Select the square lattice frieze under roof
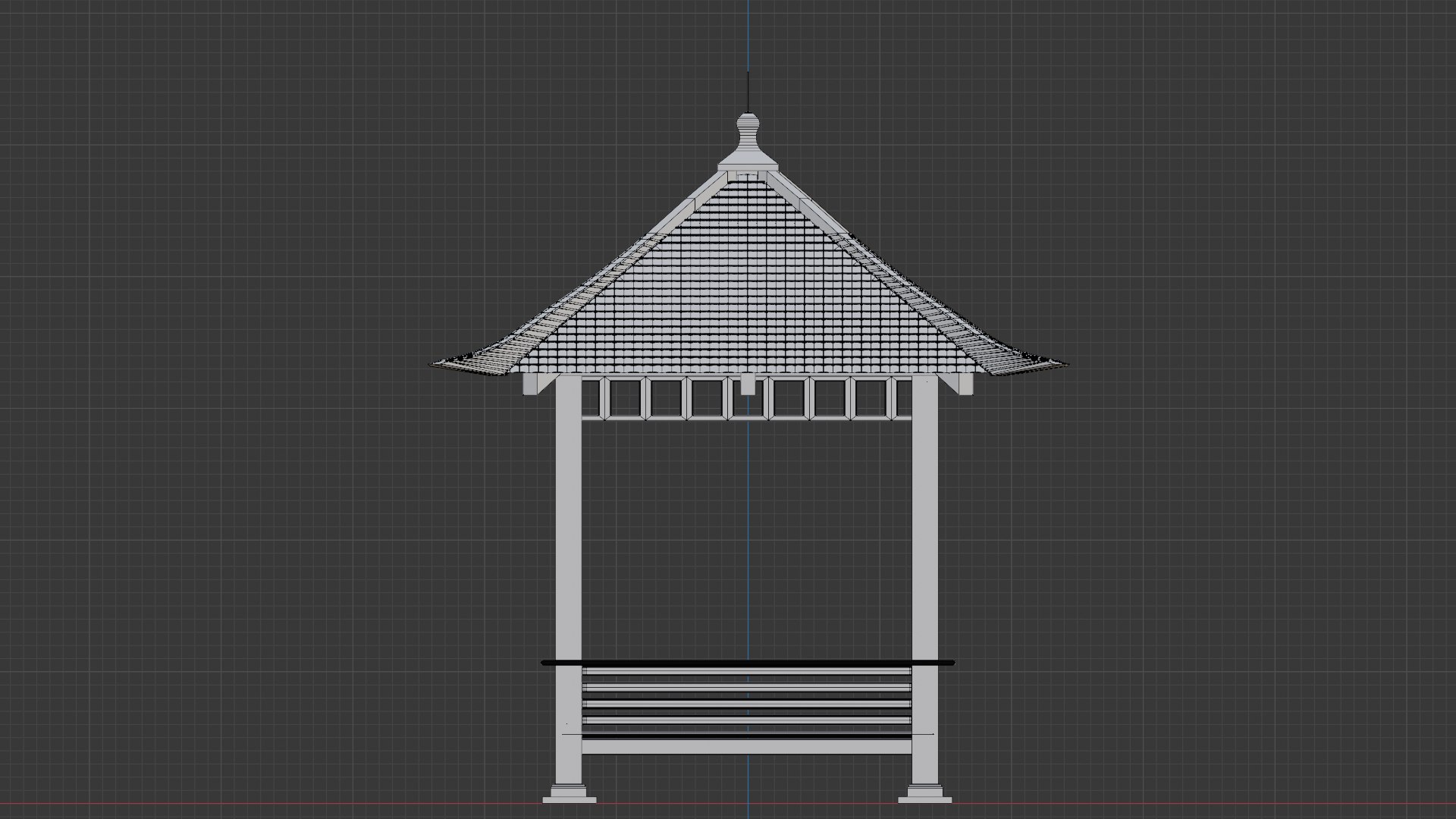1456x819 pixels. coord(747,398)
